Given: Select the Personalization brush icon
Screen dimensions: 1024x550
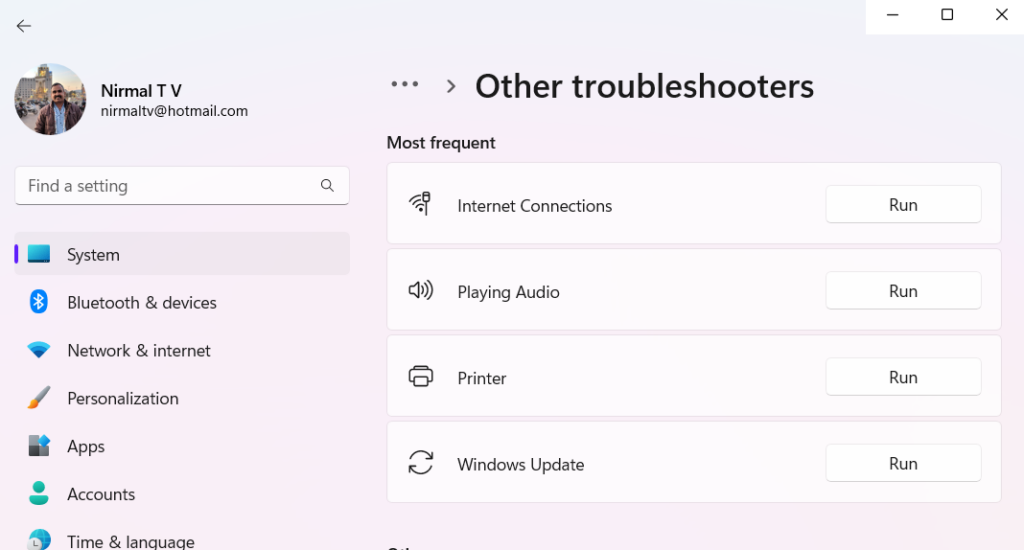Looking at the screenshot, I should point(39,398).
